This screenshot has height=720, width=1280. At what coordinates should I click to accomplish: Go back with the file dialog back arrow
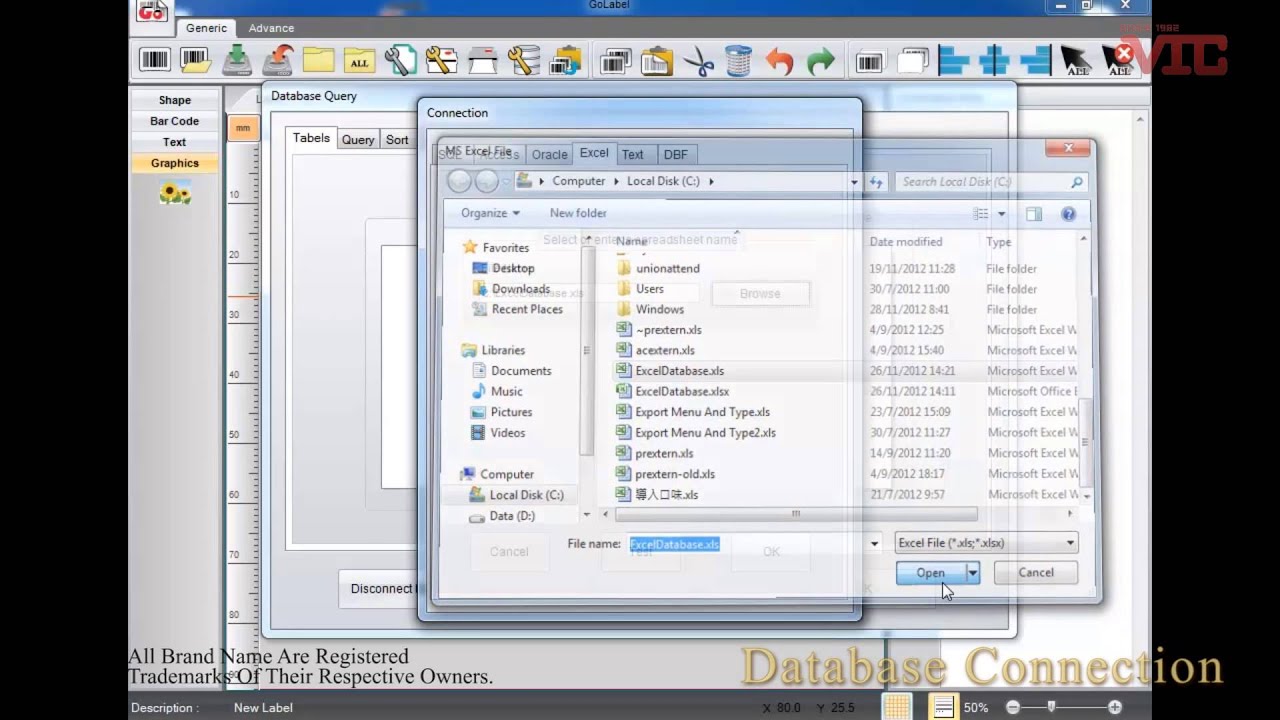click(459, 181)
